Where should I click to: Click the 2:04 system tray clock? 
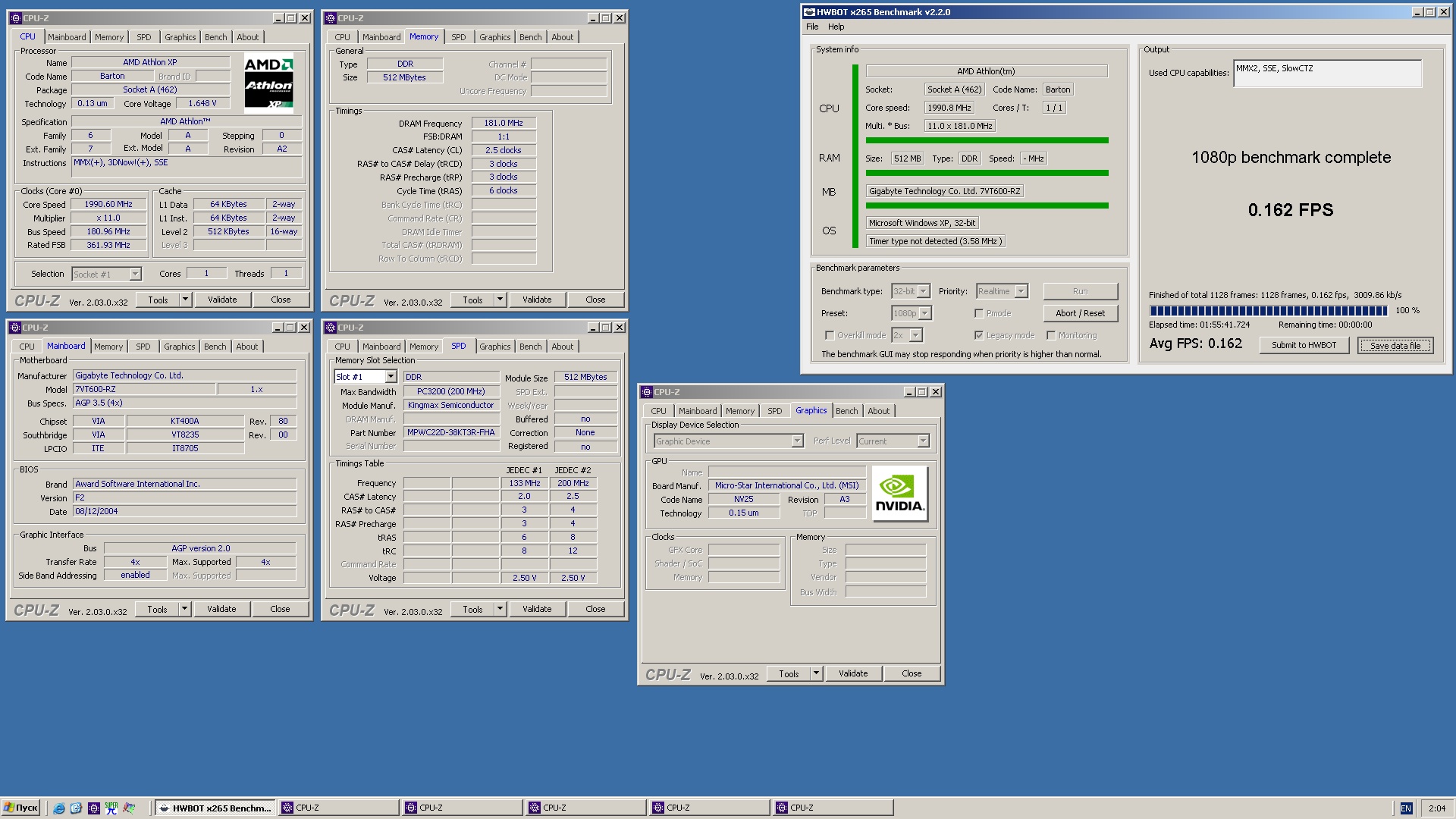pos(1436,808)
